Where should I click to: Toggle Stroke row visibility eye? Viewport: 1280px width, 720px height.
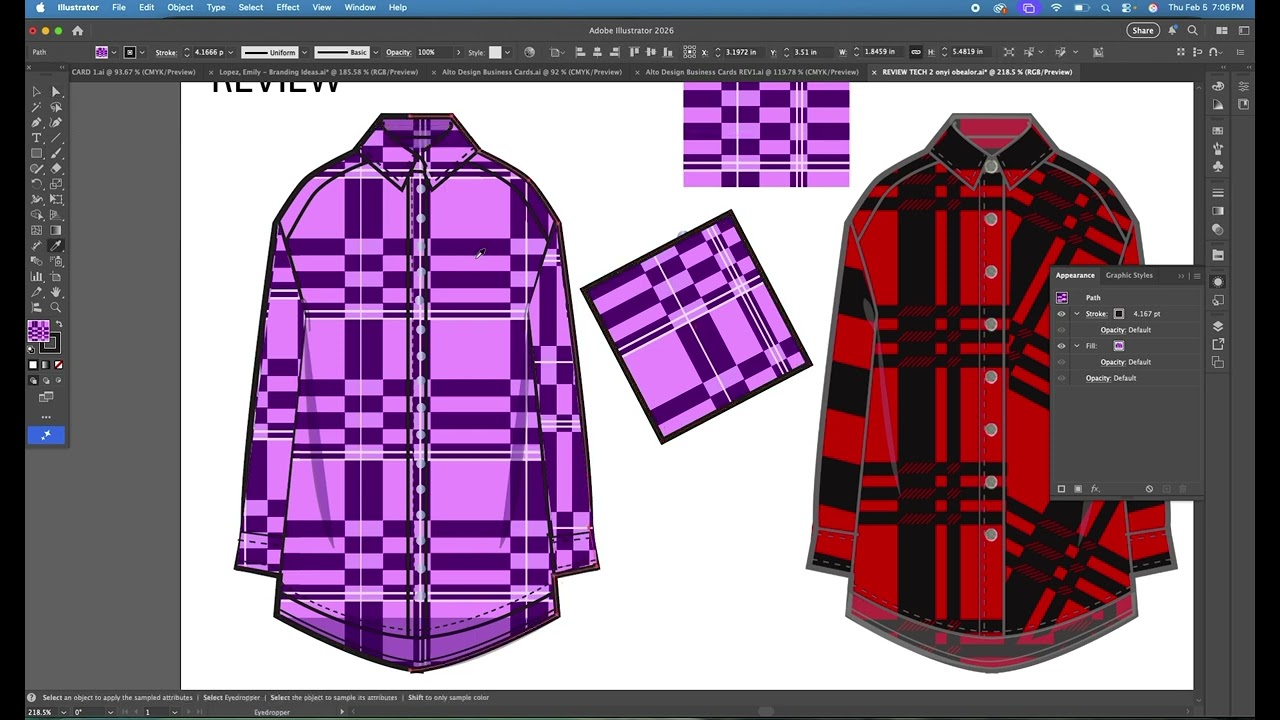[1062, 314]
